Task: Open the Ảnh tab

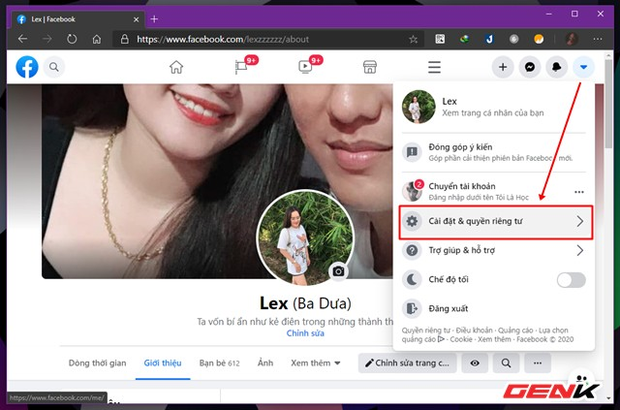Action: 265,363
